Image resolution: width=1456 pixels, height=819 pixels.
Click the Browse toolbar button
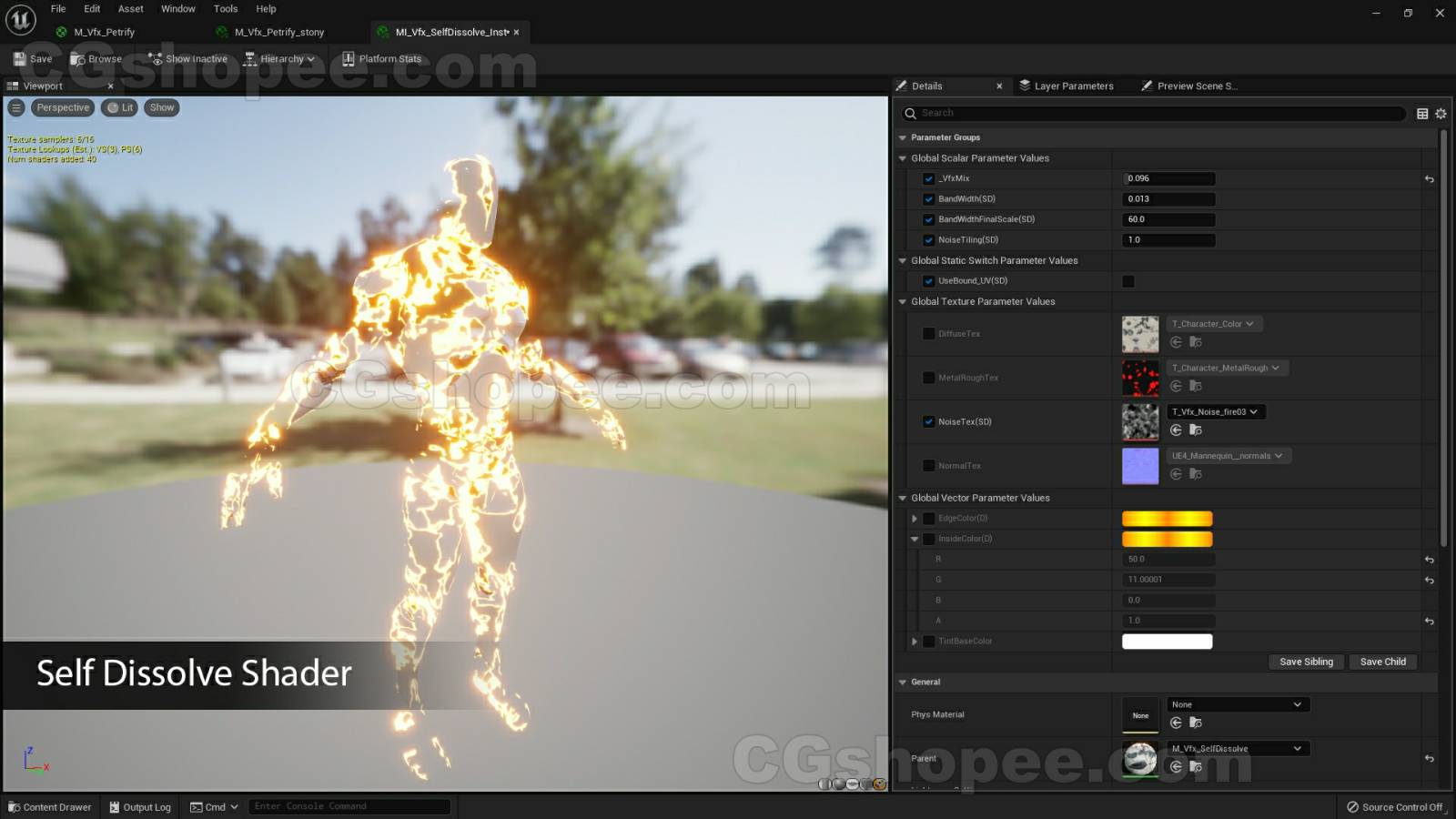(96, 58)
